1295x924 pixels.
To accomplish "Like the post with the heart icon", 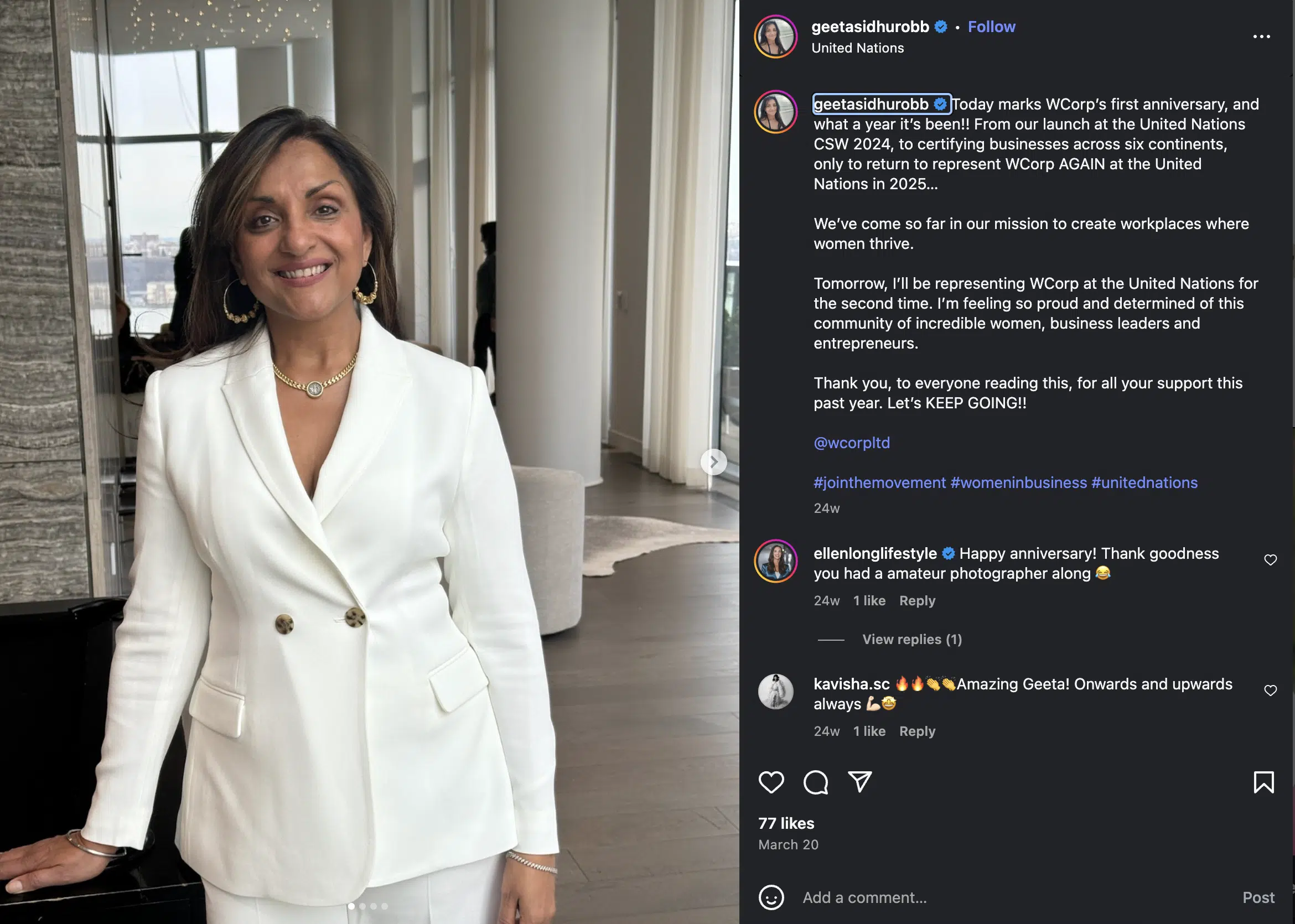I will coord(771,782).
